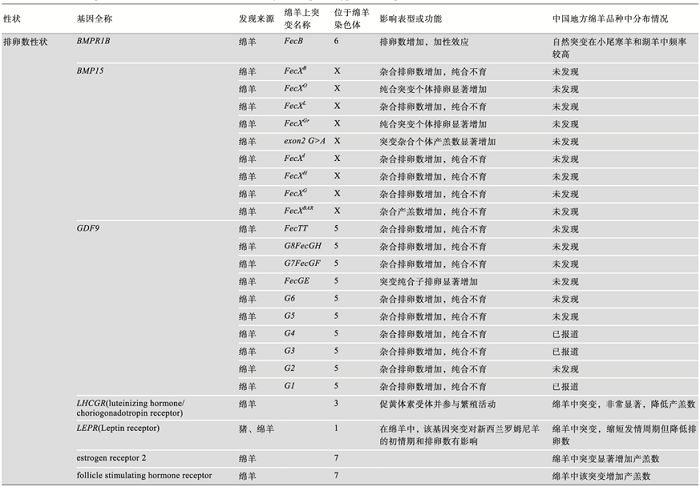Screen dimensions: 700x487
Task: Select the LHCGR luteinizing hormone receptor entry
Action: coord(130,408)
